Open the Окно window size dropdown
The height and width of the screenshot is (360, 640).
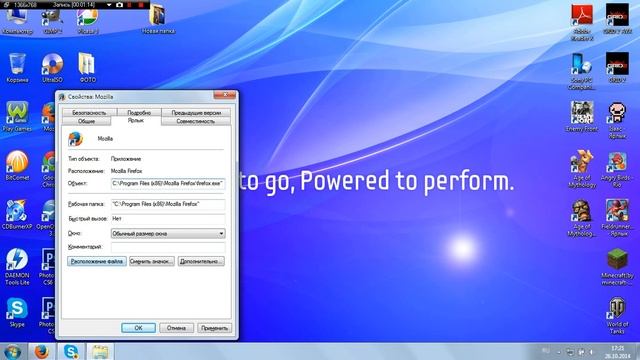tap(168, 233)
